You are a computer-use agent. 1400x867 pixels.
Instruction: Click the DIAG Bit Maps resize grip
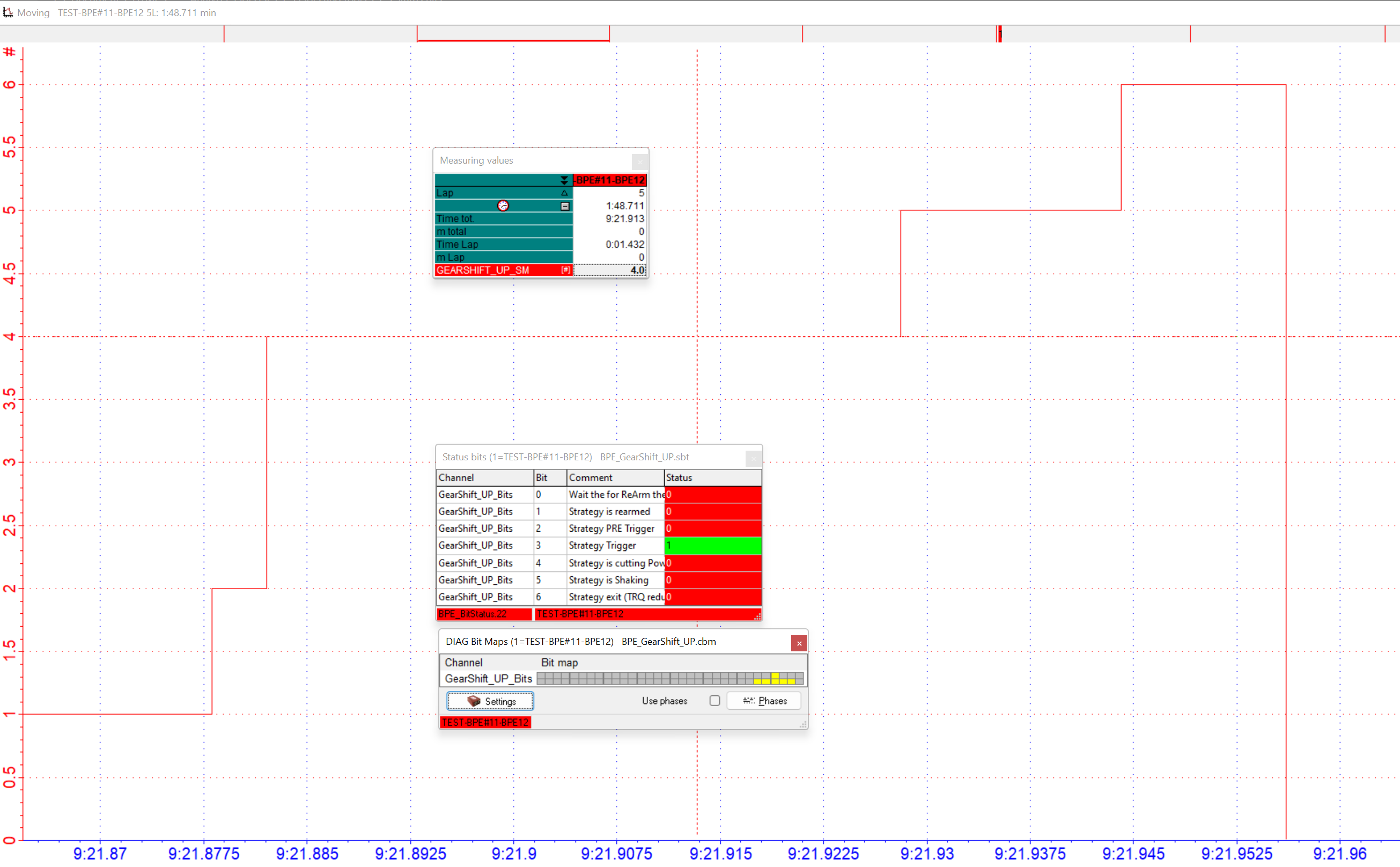(x=803, y=725)
